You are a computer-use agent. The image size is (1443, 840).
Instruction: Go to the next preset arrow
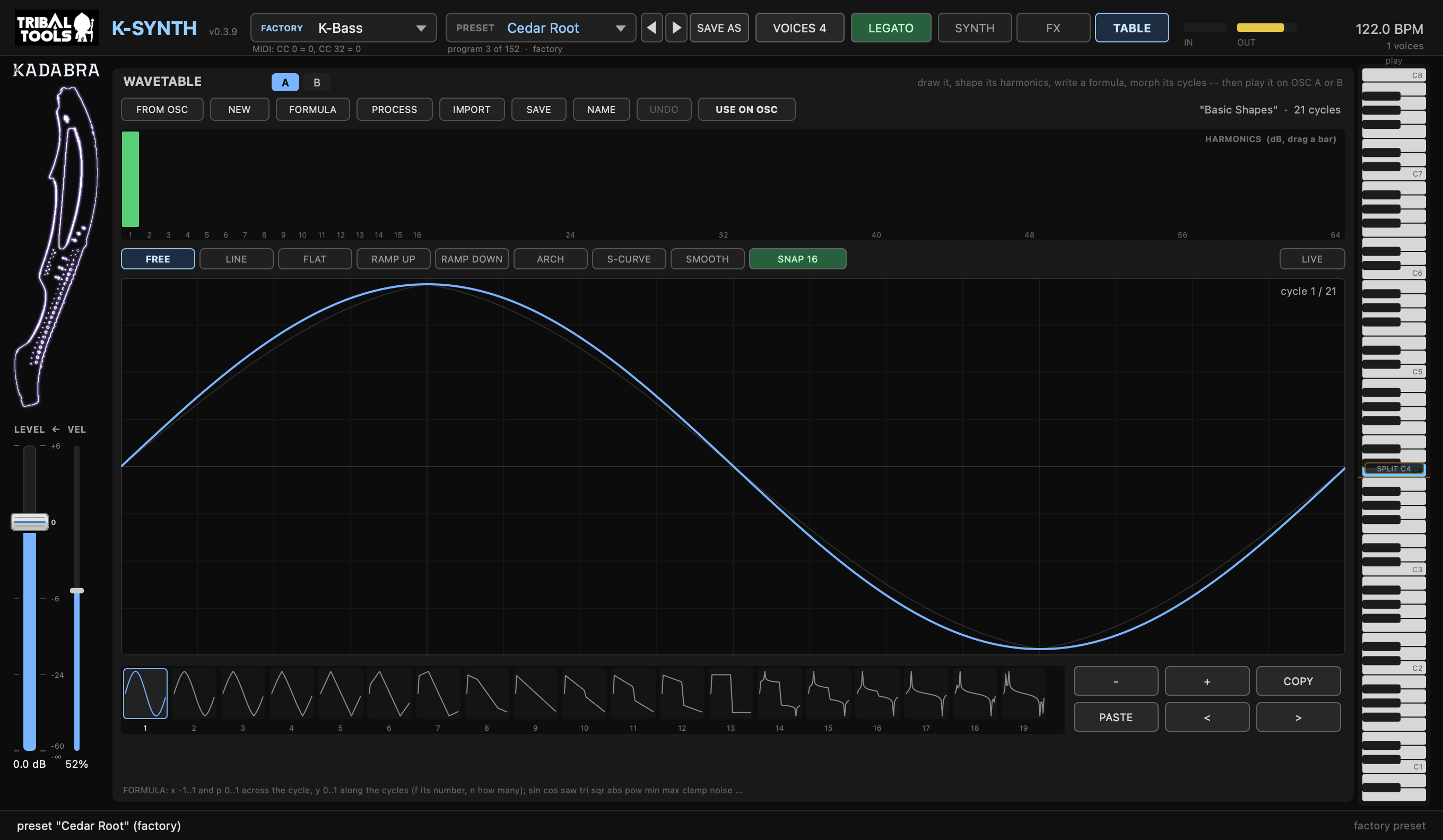pyautogui.click(x=676, y=28)
